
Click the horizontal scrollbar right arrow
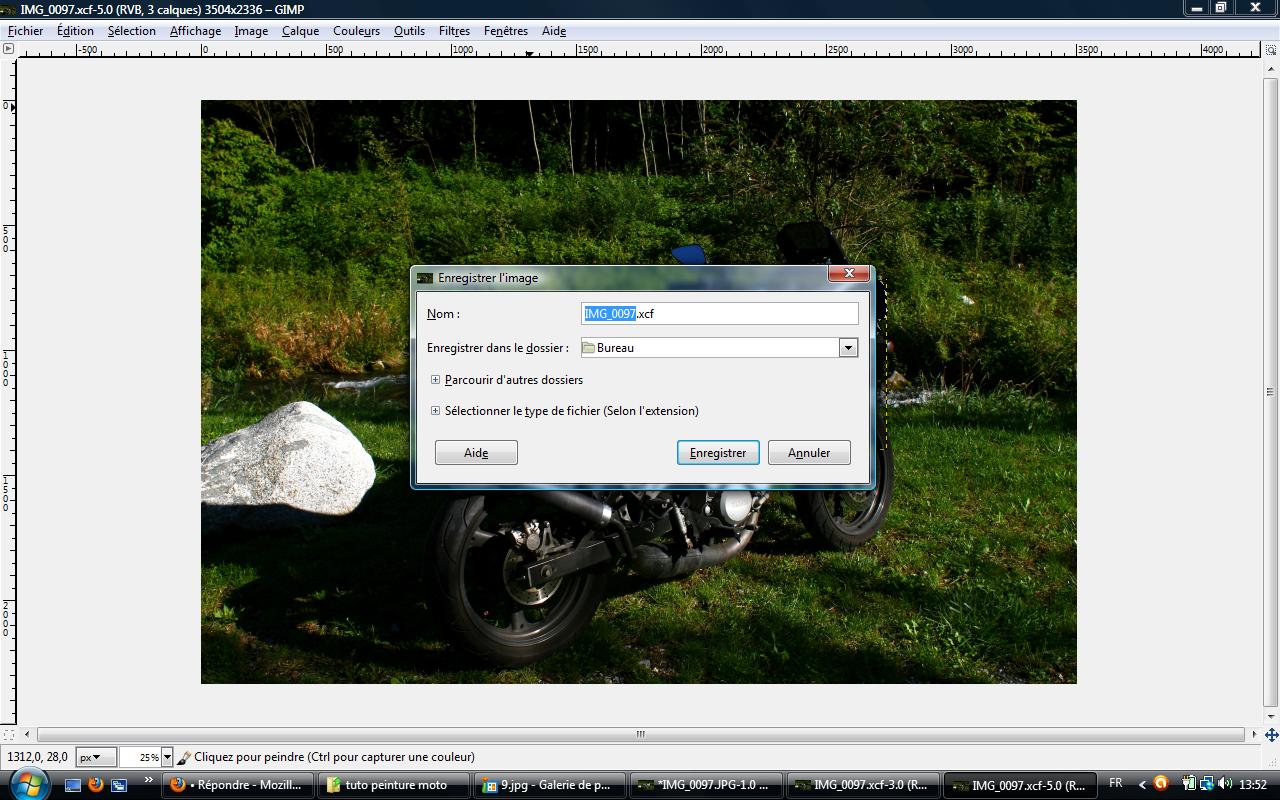(x=1254, y=734)
